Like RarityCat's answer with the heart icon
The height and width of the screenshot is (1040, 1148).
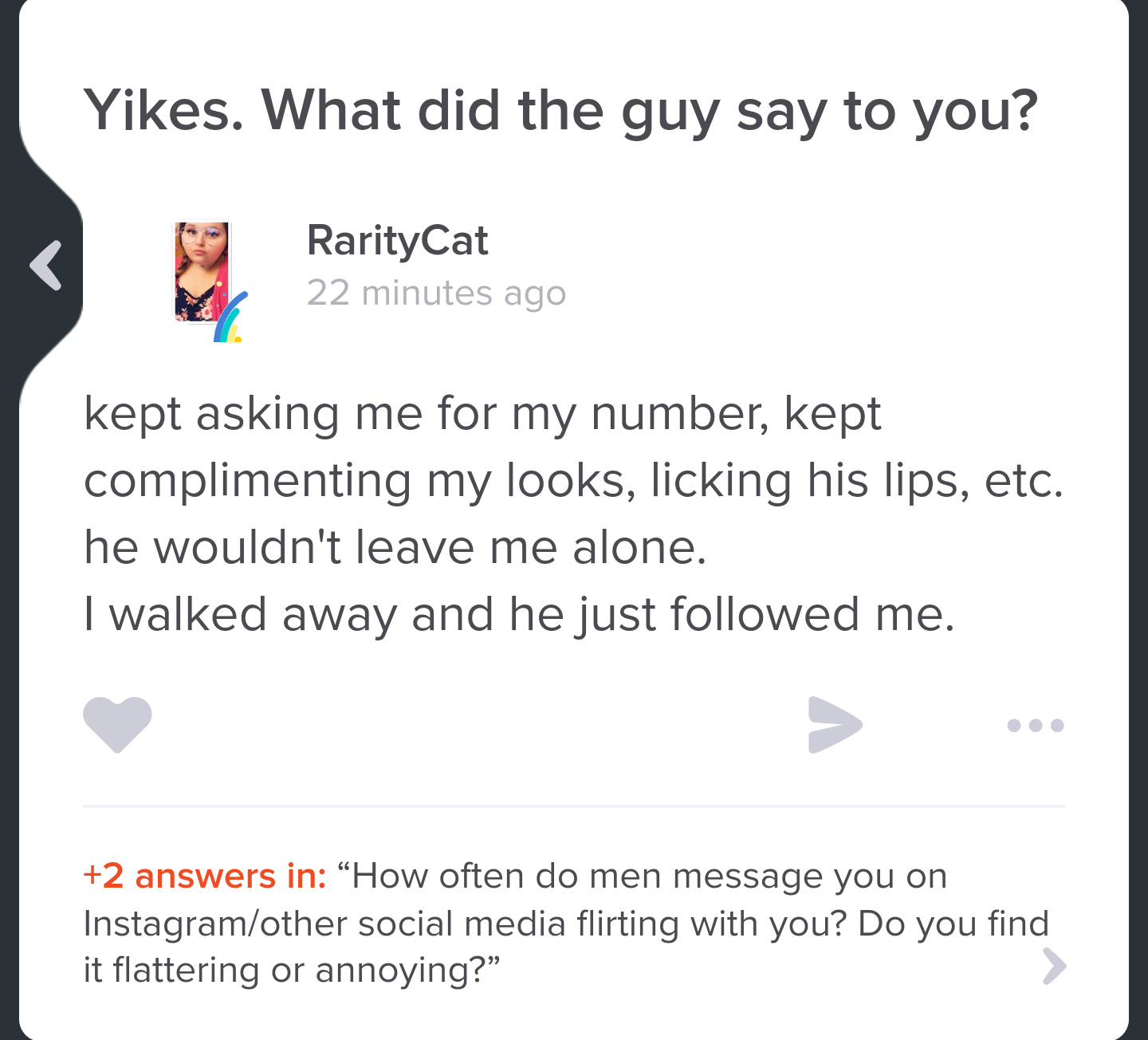point(117,724)
